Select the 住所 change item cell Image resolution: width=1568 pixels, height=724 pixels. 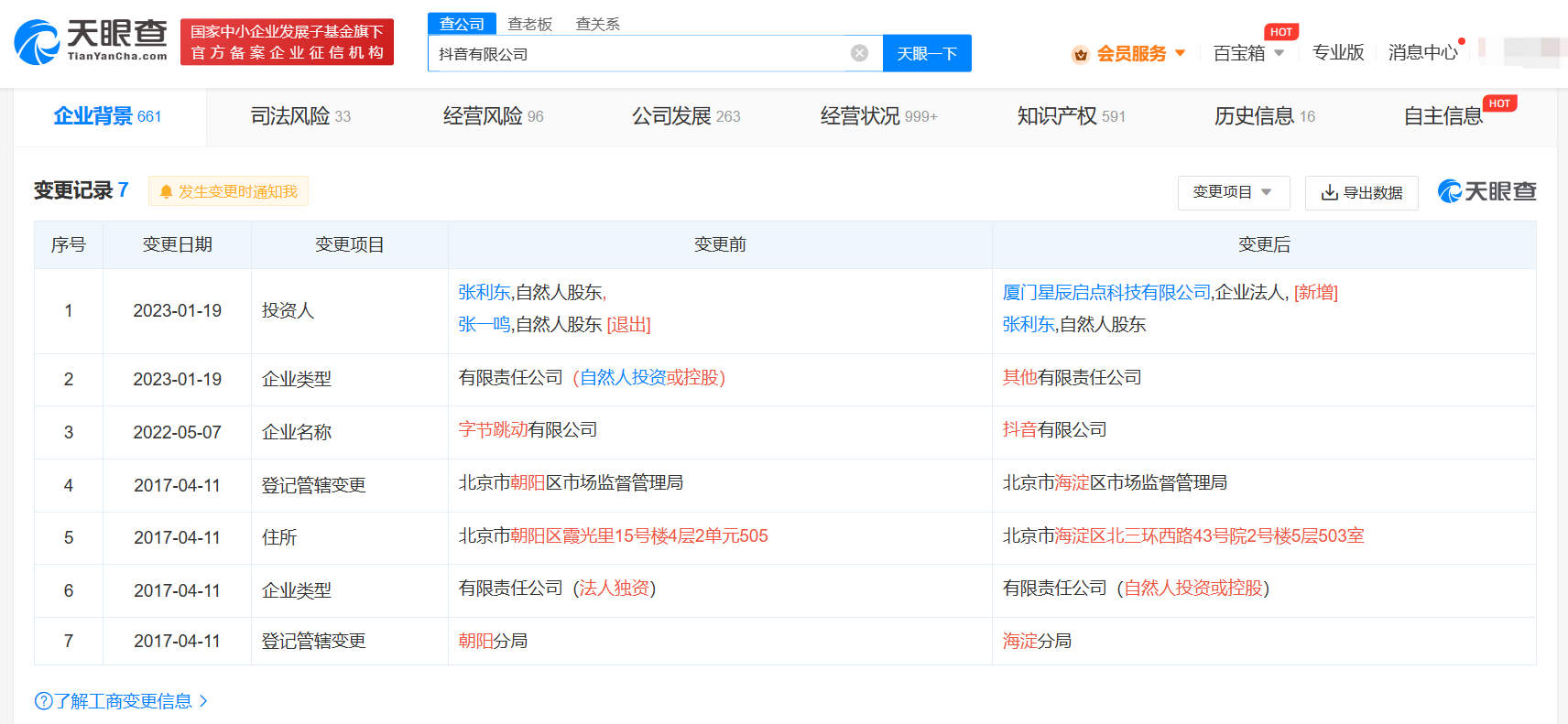coord(349,537)
